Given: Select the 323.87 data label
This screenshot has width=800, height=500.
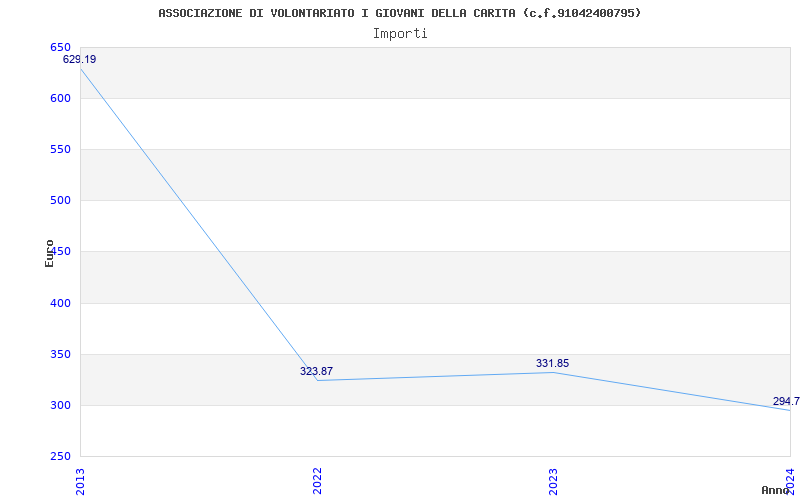Looking at the screenshot, I should click(x=316, y=371).
